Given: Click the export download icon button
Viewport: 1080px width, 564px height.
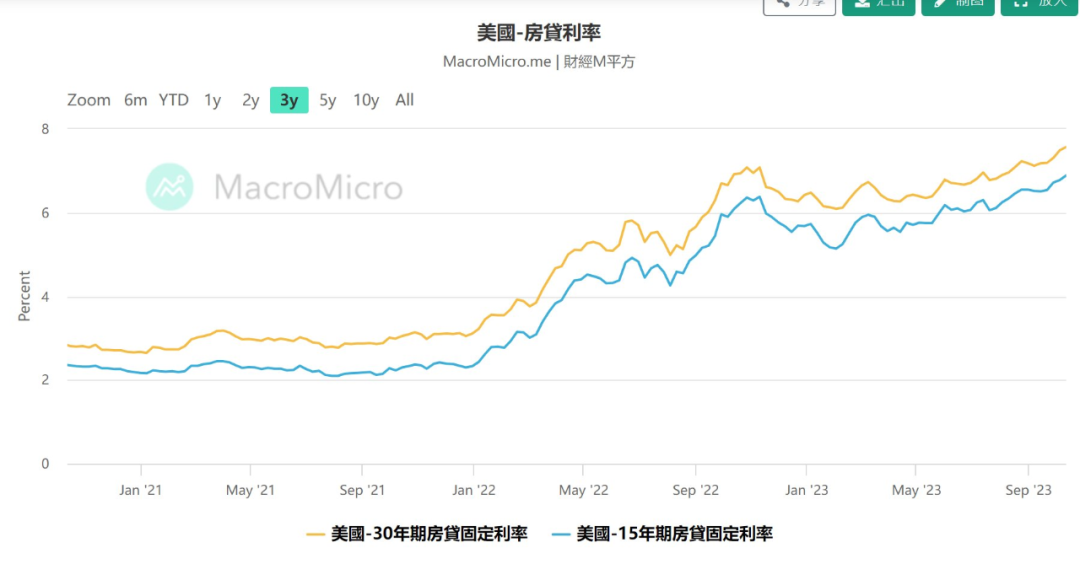Looking at the screenshot, I should point(878,5).
